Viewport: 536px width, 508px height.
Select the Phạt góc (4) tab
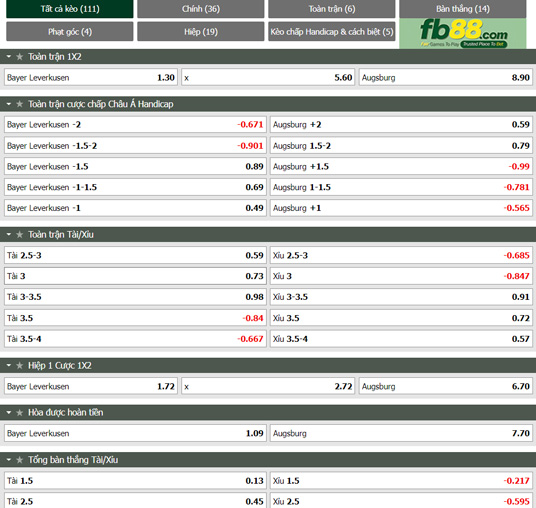click(70, 31)
